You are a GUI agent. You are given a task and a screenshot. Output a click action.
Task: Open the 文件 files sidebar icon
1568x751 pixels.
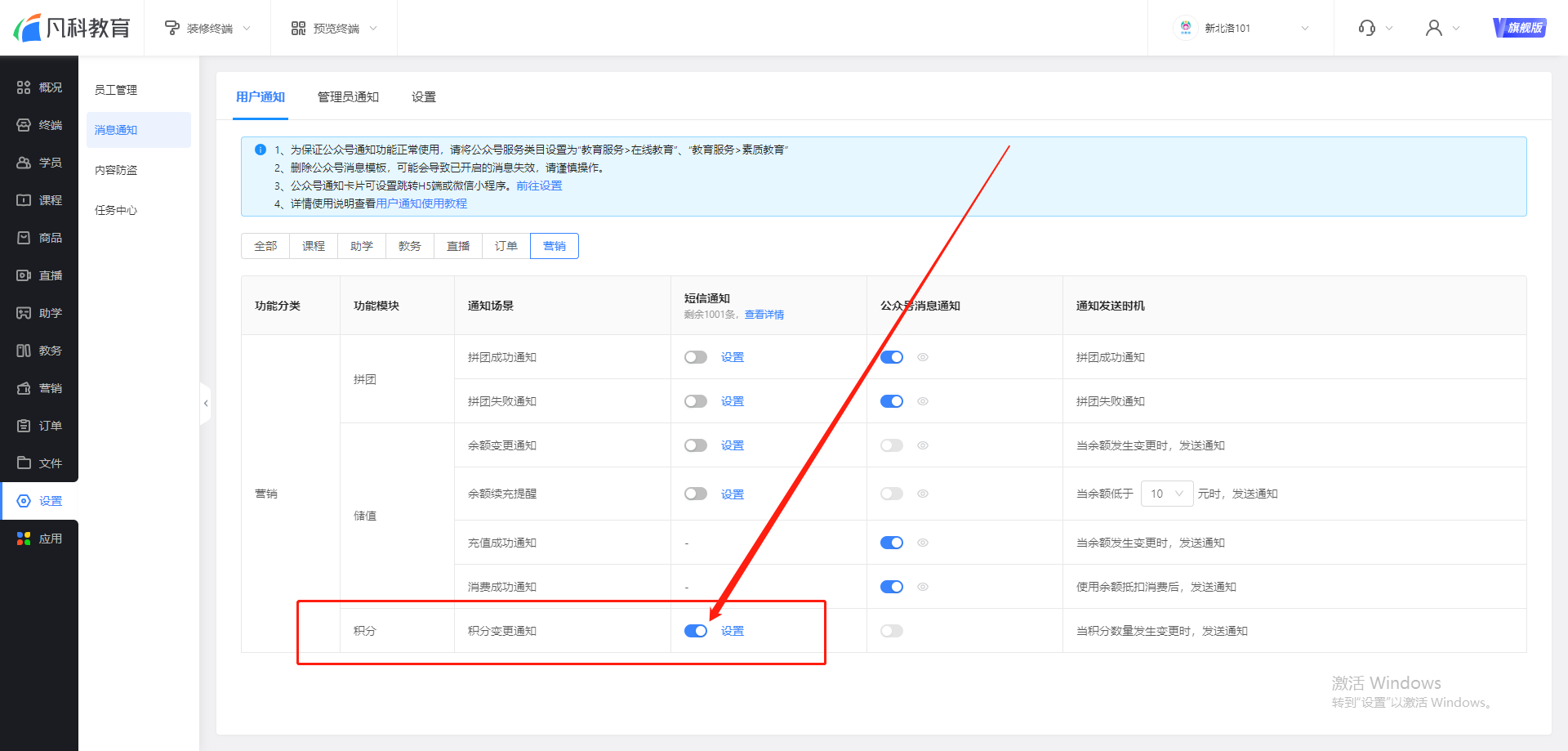24,463
